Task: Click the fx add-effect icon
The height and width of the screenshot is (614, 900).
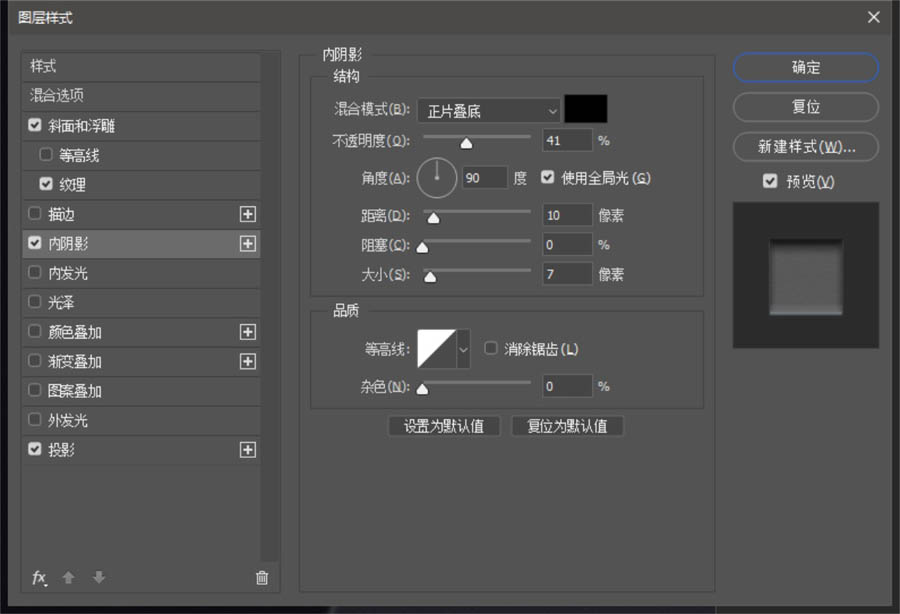Action: pos(39,577)
